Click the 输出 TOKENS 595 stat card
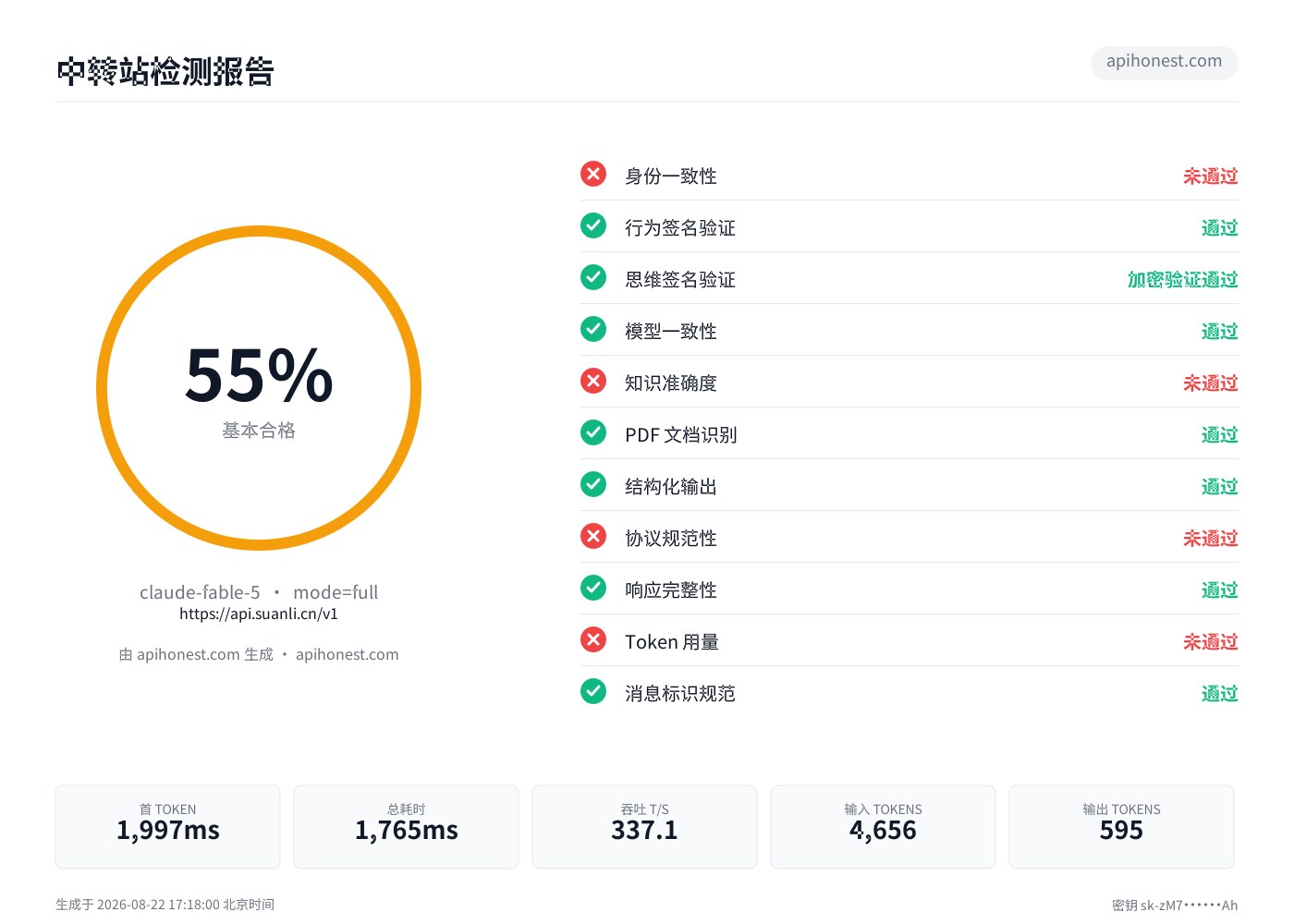 click(x=1121, y=827)
